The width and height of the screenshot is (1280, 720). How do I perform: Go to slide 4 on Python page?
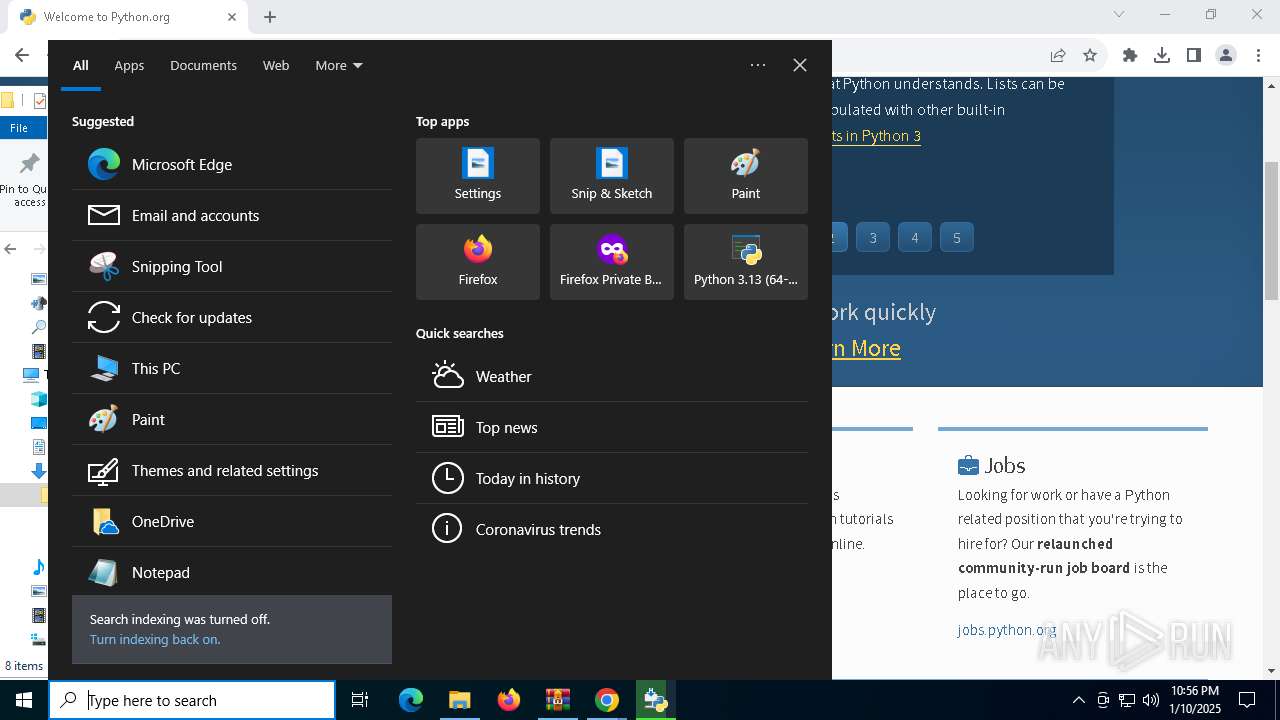point(915,237)
